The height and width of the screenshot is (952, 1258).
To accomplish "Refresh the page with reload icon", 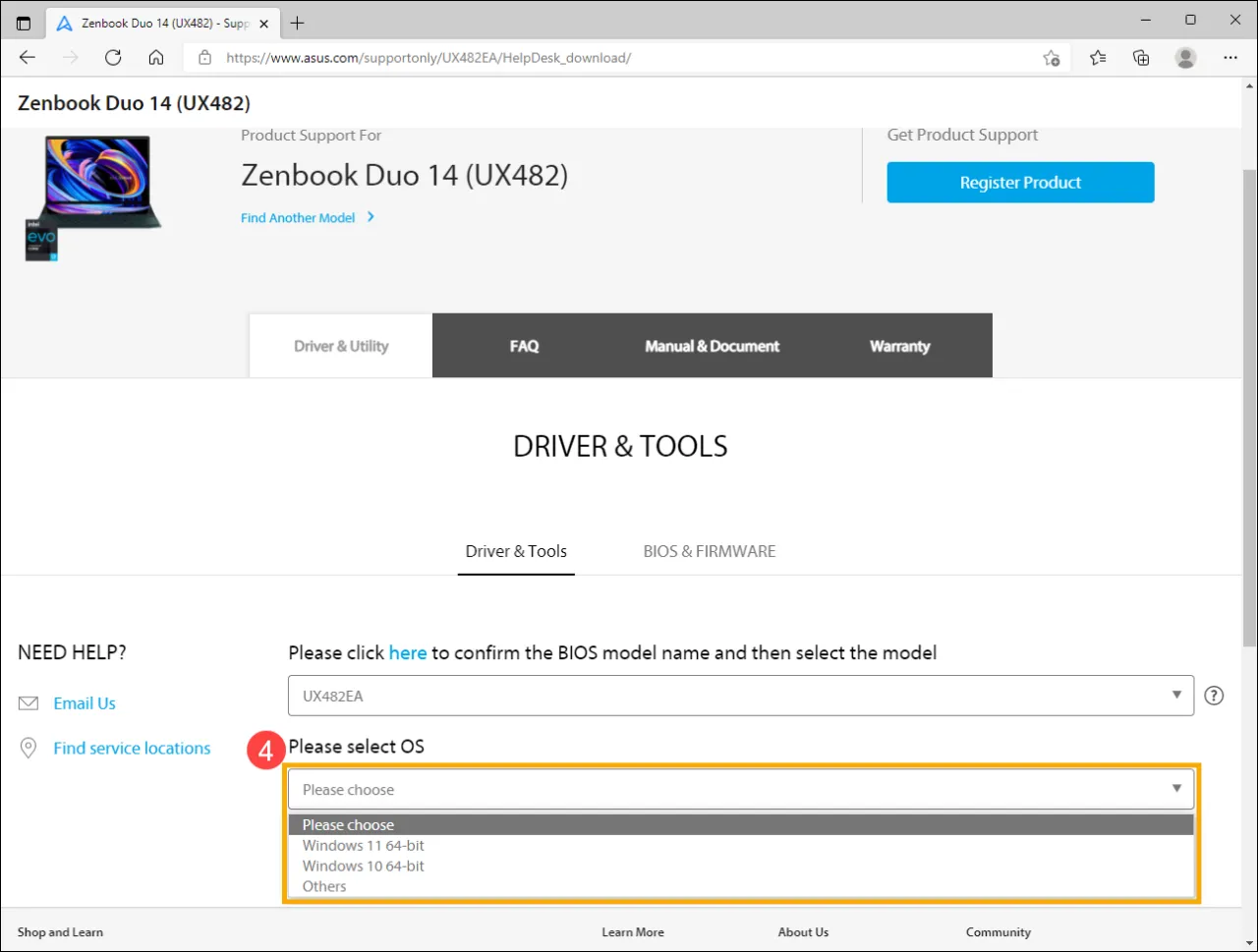I will pos(113,58).
